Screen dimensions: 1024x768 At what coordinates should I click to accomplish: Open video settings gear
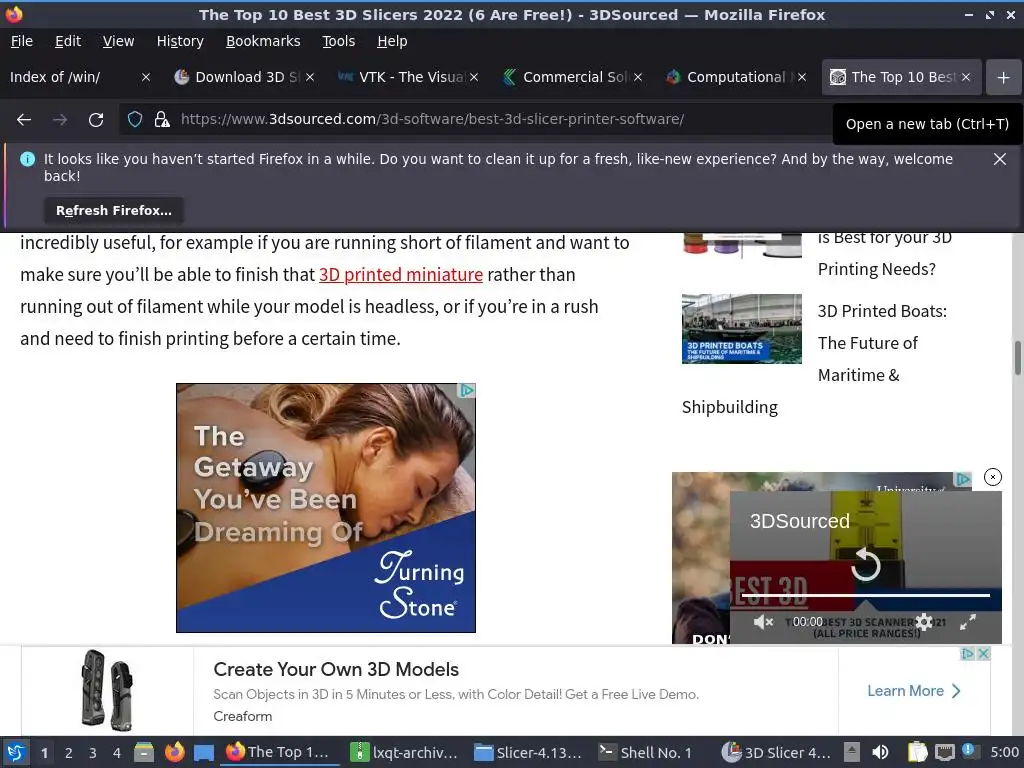923,622
